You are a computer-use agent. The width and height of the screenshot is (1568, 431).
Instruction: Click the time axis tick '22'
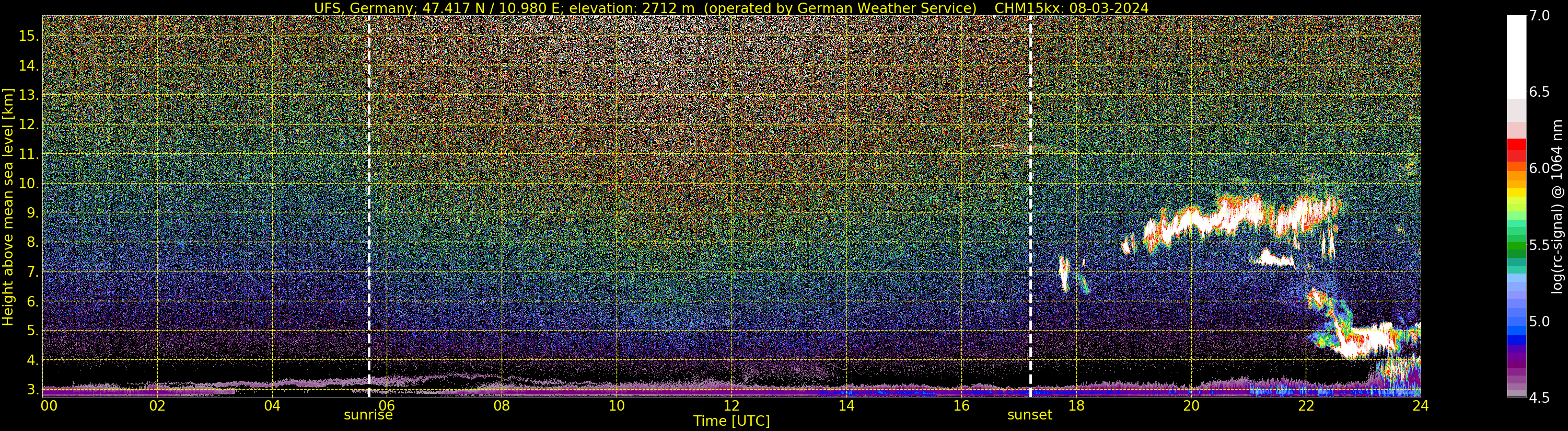pos(1306,405)
